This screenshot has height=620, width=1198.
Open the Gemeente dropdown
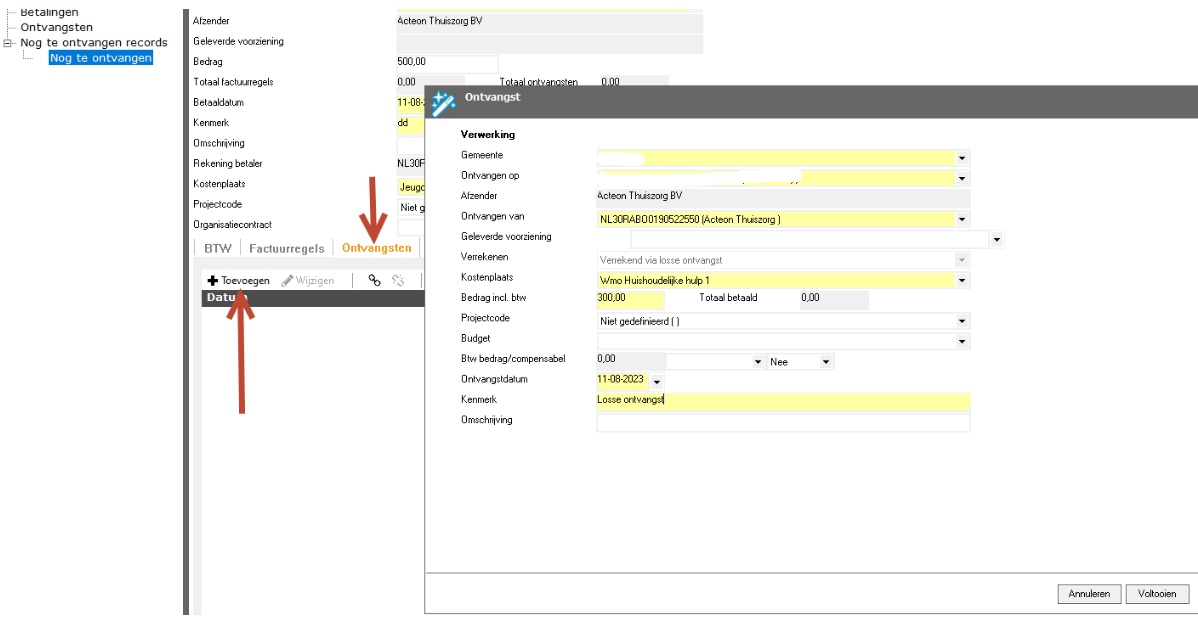962,158
